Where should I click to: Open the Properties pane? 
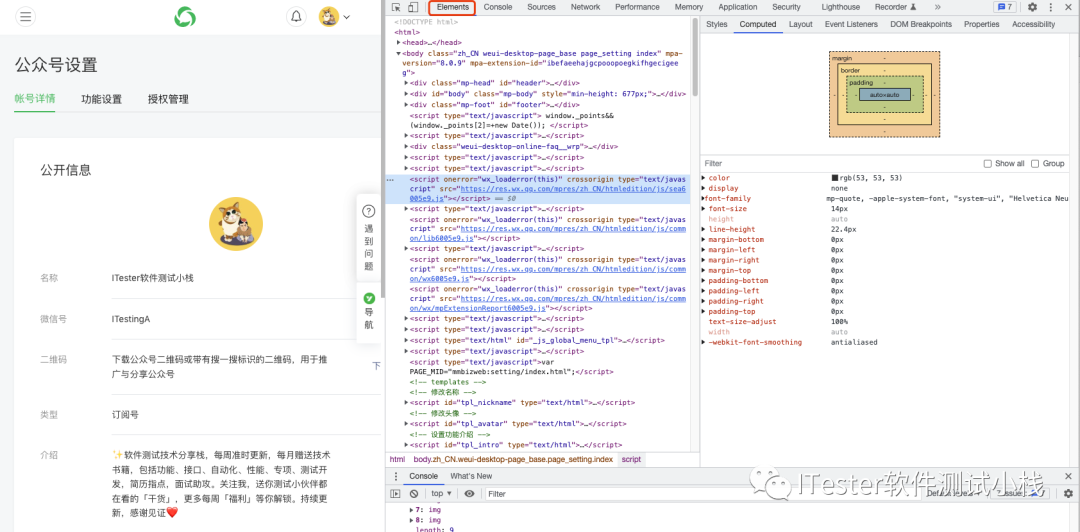[x=982, y=24]
